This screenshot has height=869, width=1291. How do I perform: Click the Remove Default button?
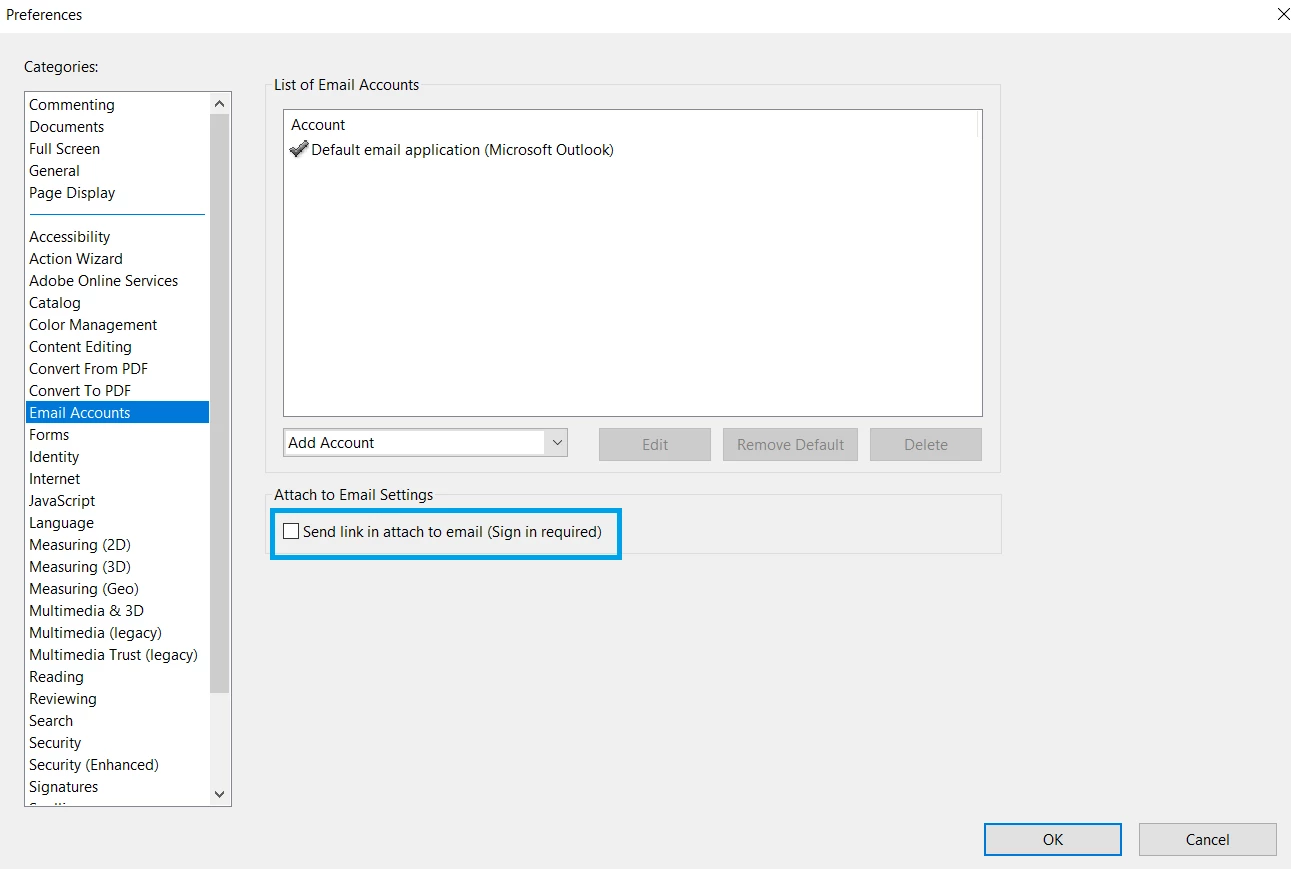coord(790,445)
